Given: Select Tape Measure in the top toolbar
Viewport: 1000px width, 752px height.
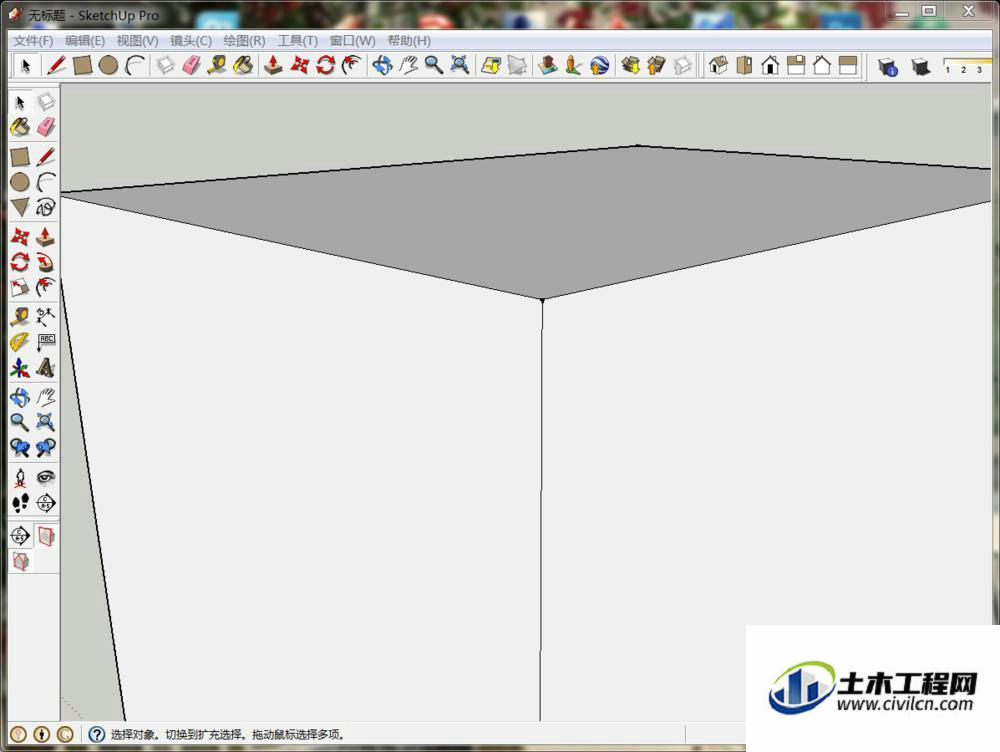Looking at the screenshot, I should tap(217, 65).
